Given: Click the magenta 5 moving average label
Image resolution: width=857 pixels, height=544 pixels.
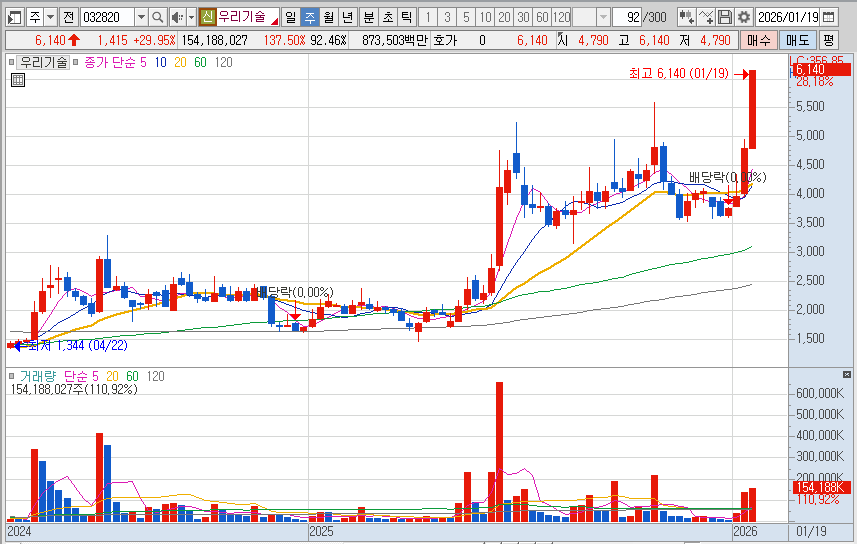Looking at the screenshot, I should (x=143, y=62).
